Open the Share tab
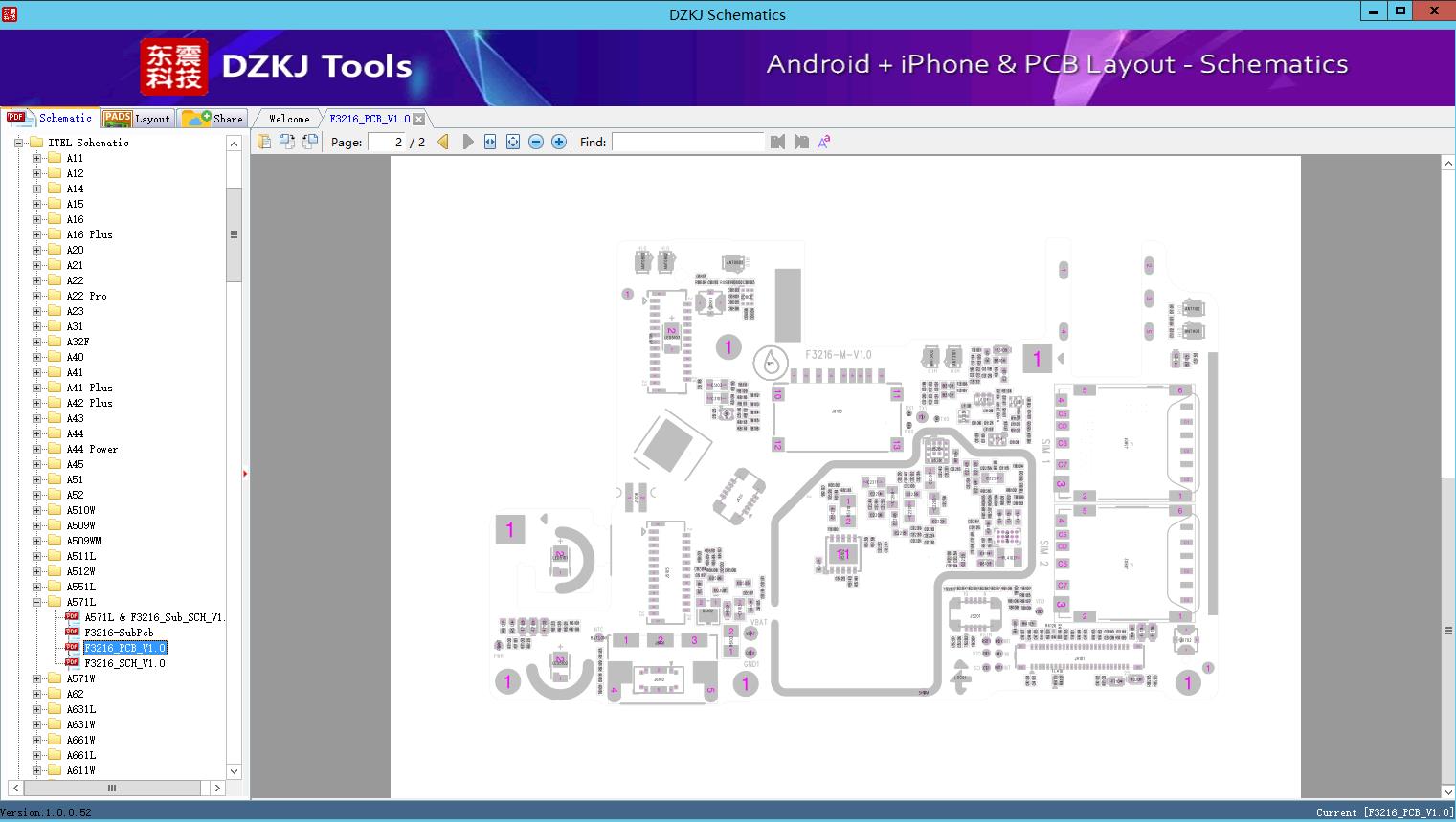The image size is (1456, 822). coord(214,119)
